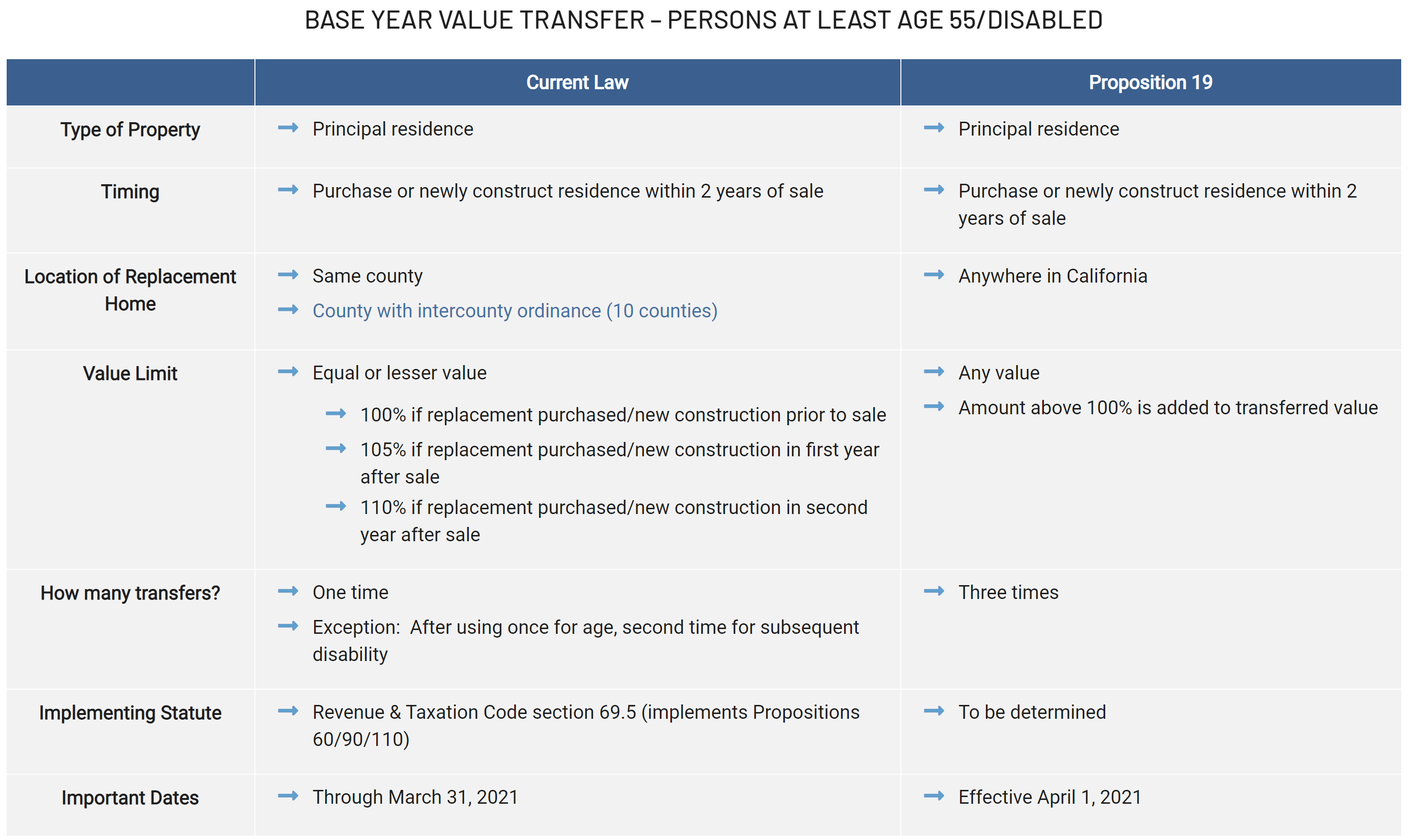
Task: Click the Location of Replacement Home label
Action: (130, 290)
